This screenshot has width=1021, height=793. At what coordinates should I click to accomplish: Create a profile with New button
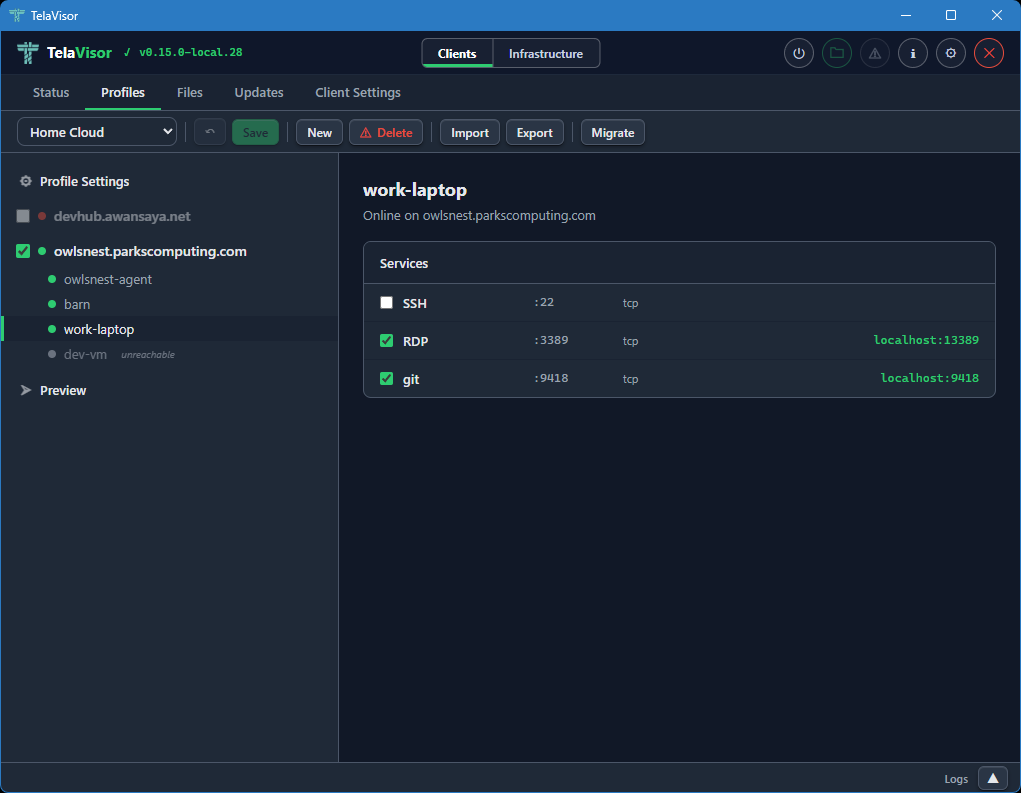(x=319, y=132)
